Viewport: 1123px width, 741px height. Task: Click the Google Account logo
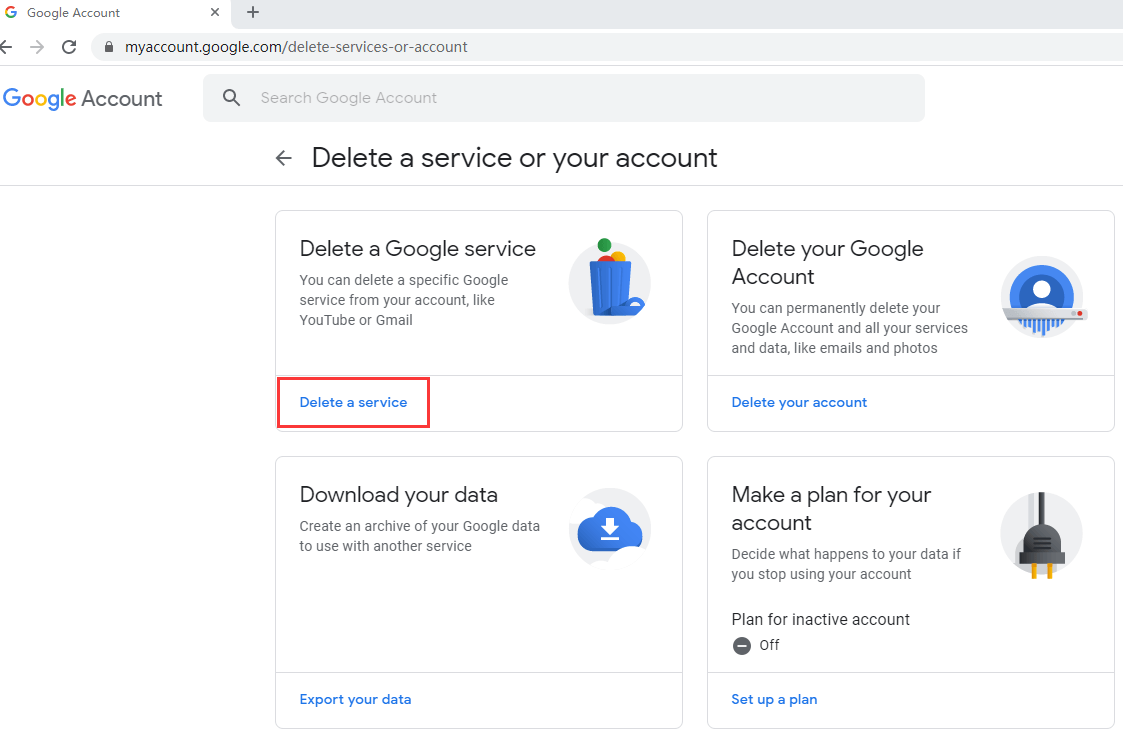[x=83, y=98]
